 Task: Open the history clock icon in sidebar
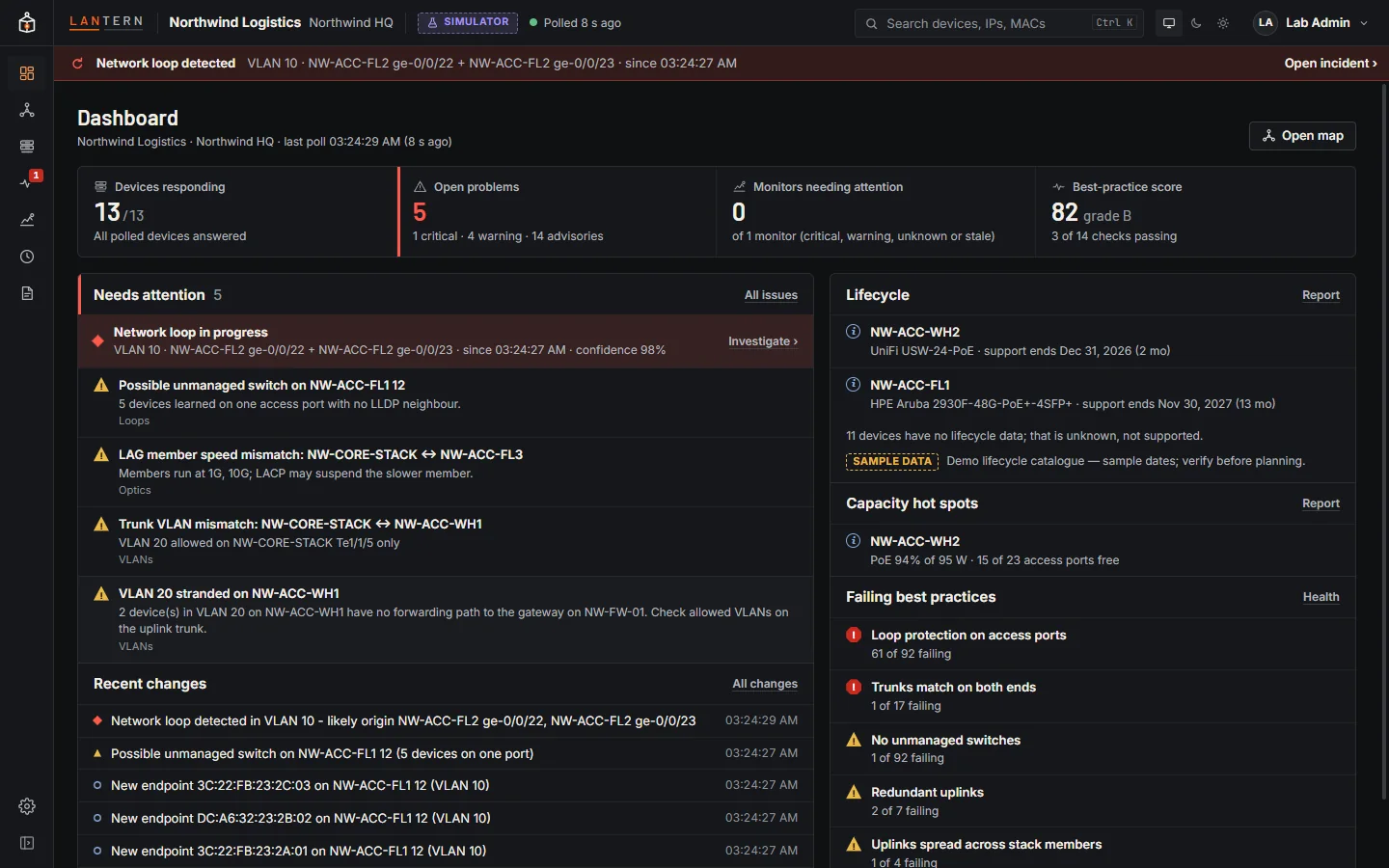coord(27,257)
